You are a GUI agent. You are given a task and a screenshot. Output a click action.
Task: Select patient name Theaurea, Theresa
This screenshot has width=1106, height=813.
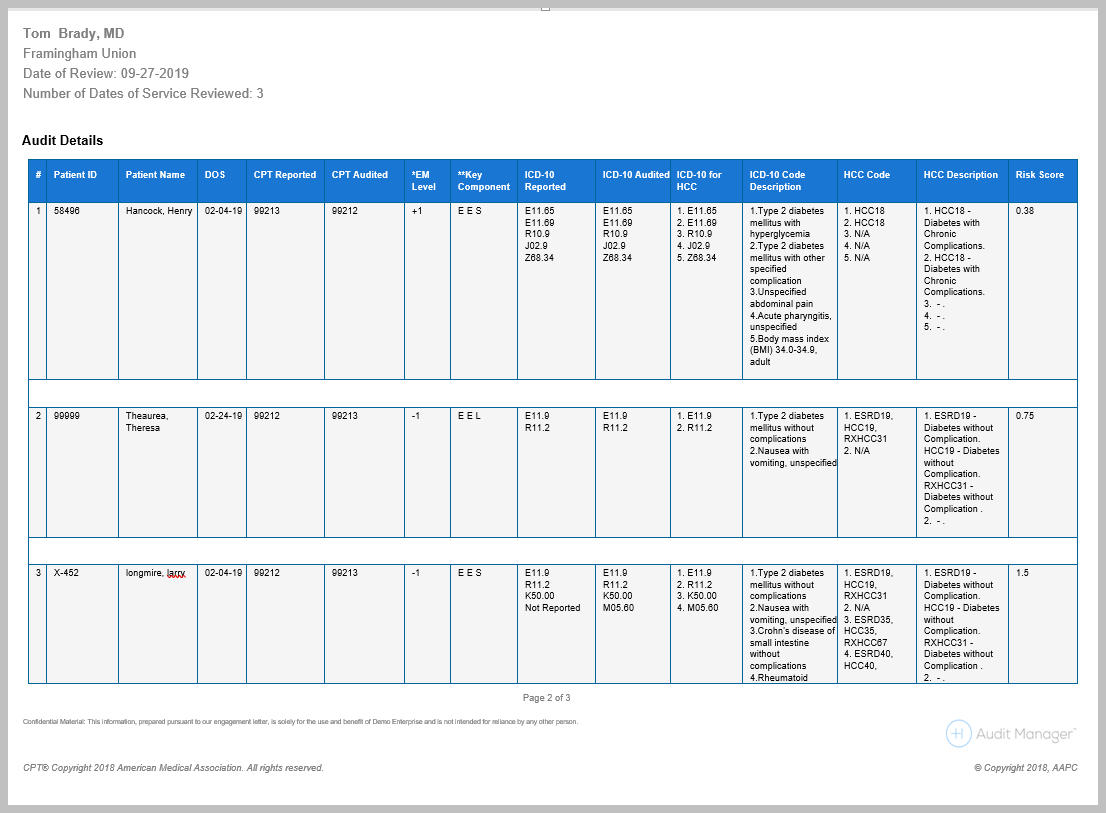click(x=147, y=422)
